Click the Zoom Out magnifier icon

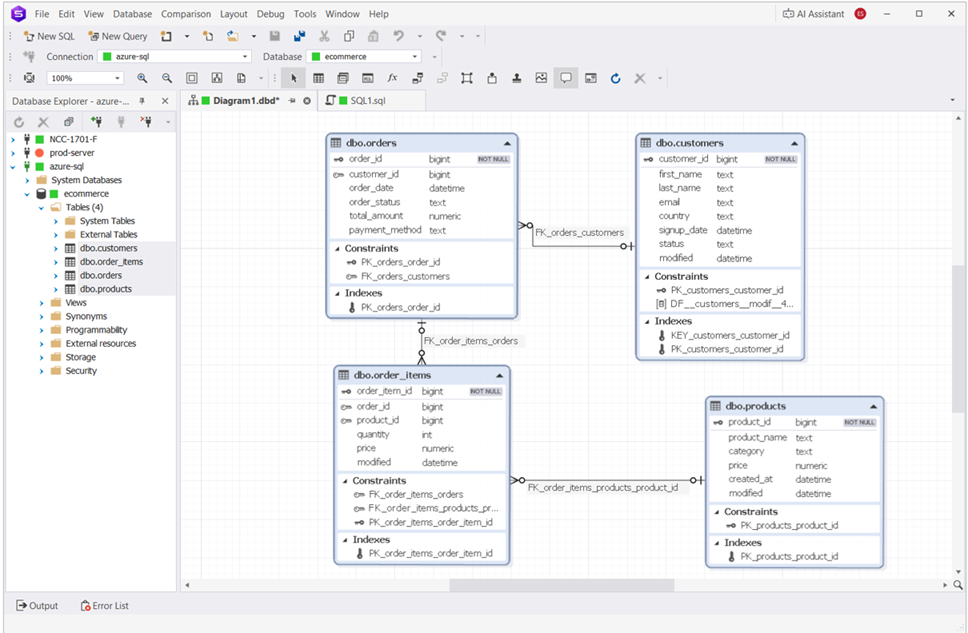click(x=167, y=78)
